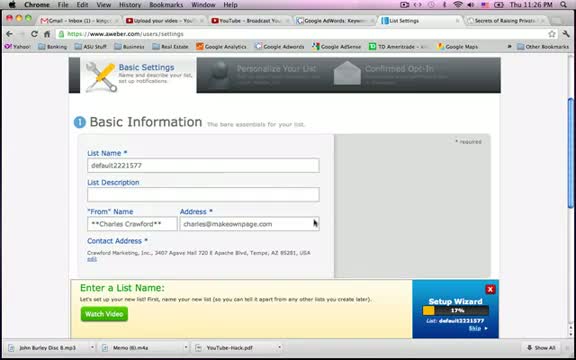Click the Bluetooth menu bar icon

tap(444, 5)
